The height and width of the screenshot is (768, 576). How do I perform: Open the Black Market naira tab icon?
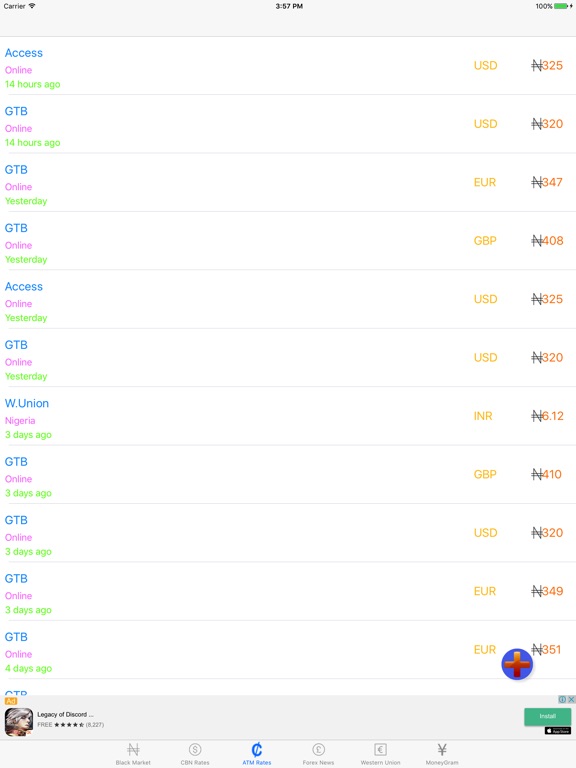pyautogui.click(x=133, y=749)
